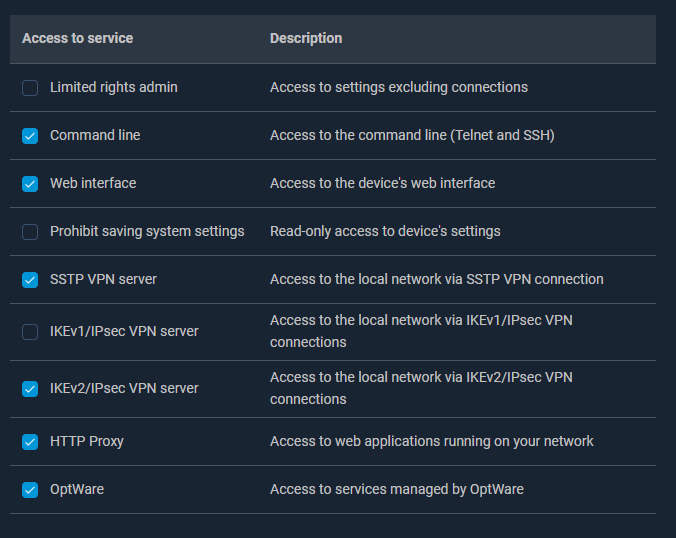Click the Access to service column header

tap(77, 38)
